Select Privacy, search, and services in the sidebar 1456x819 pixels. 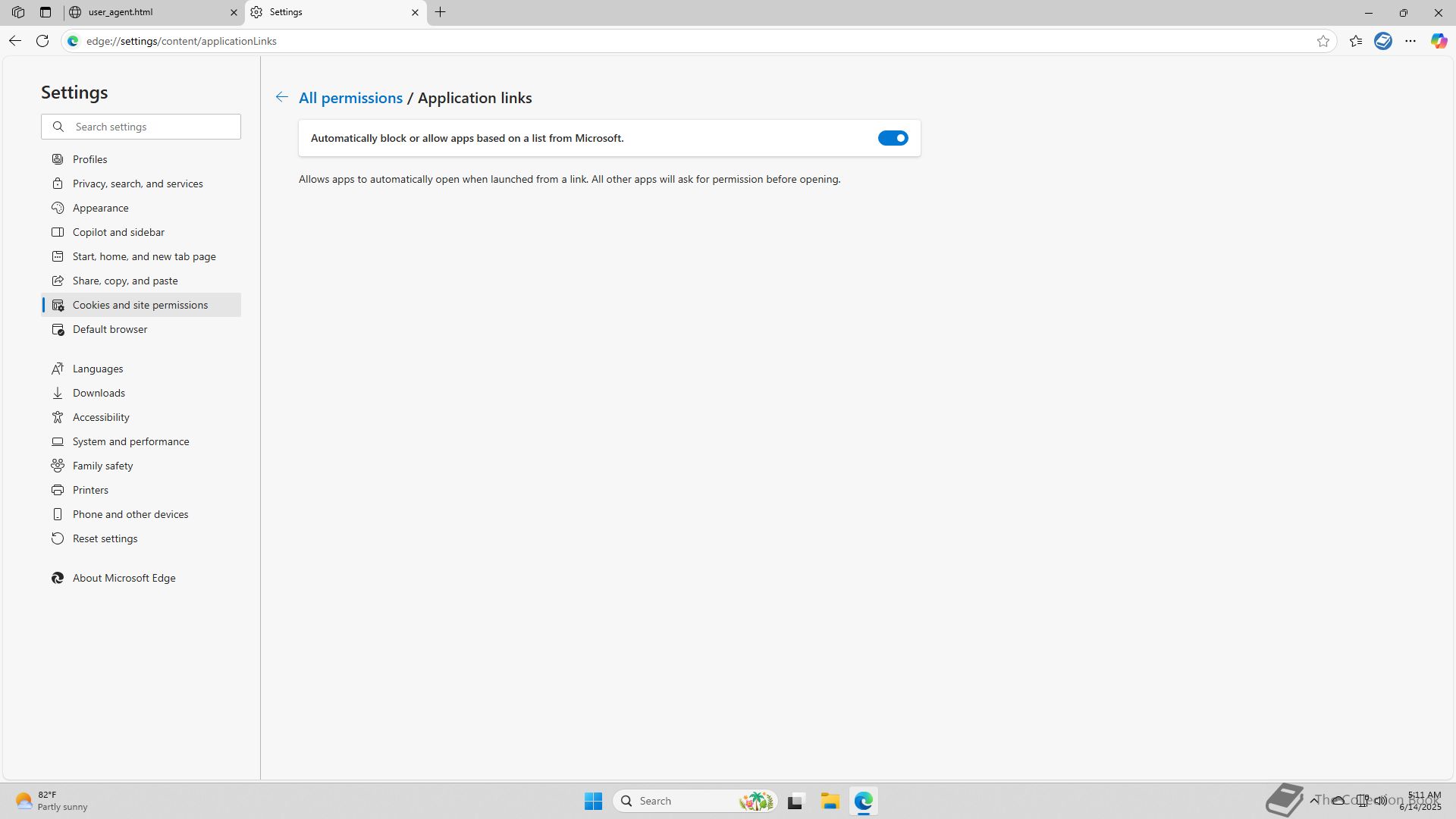[137, 184]
